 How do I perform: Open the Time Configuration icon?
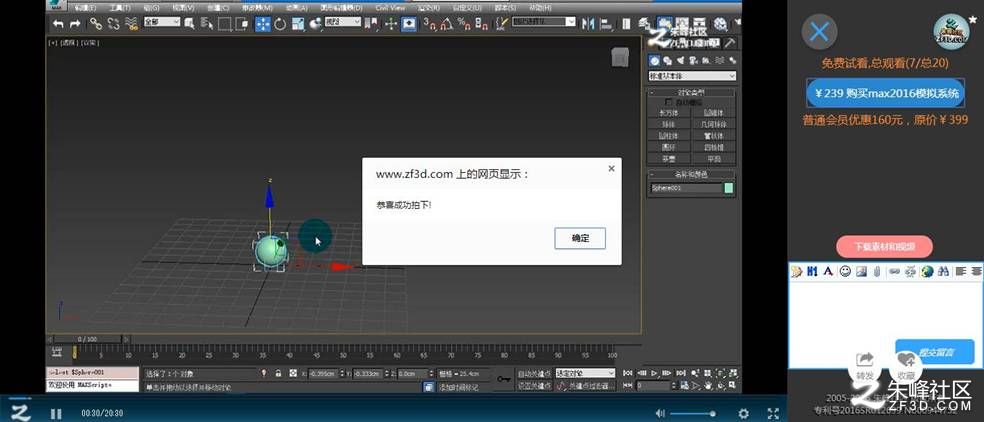click(x=685, y=386)
